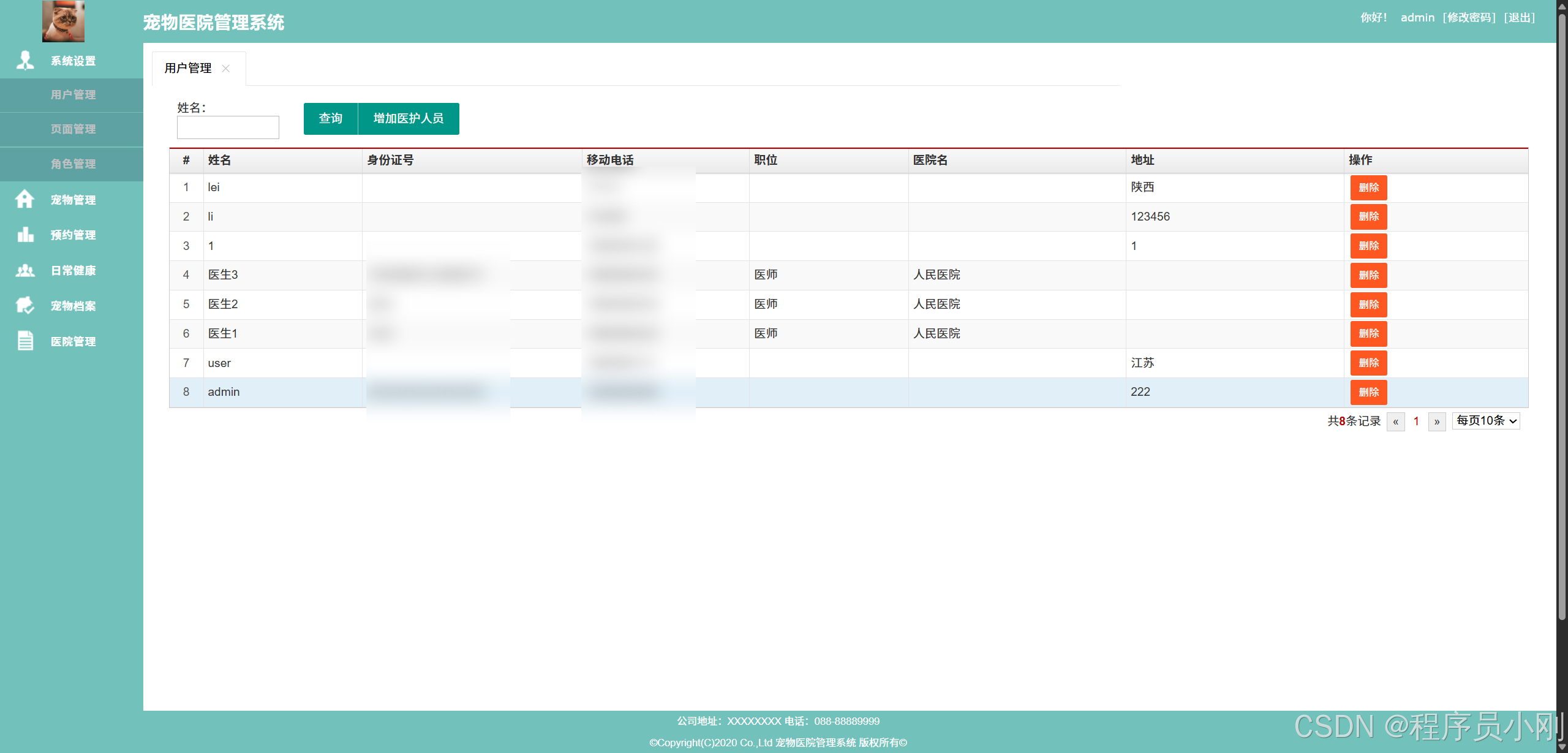
Task: Click the 修改密码 link in header
Action: pyautogui.click(x=1469, y=18)
